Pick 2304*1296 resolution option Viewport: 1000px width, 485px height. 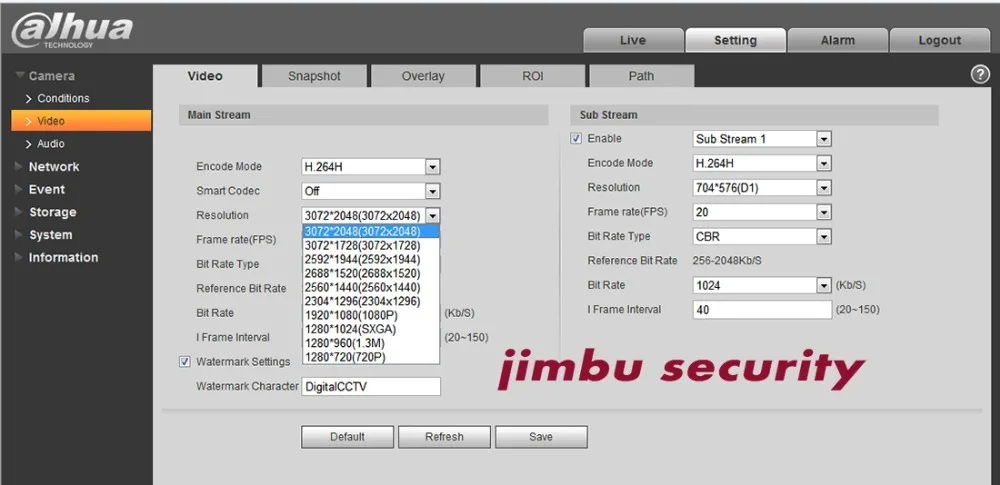click(371, 301)
